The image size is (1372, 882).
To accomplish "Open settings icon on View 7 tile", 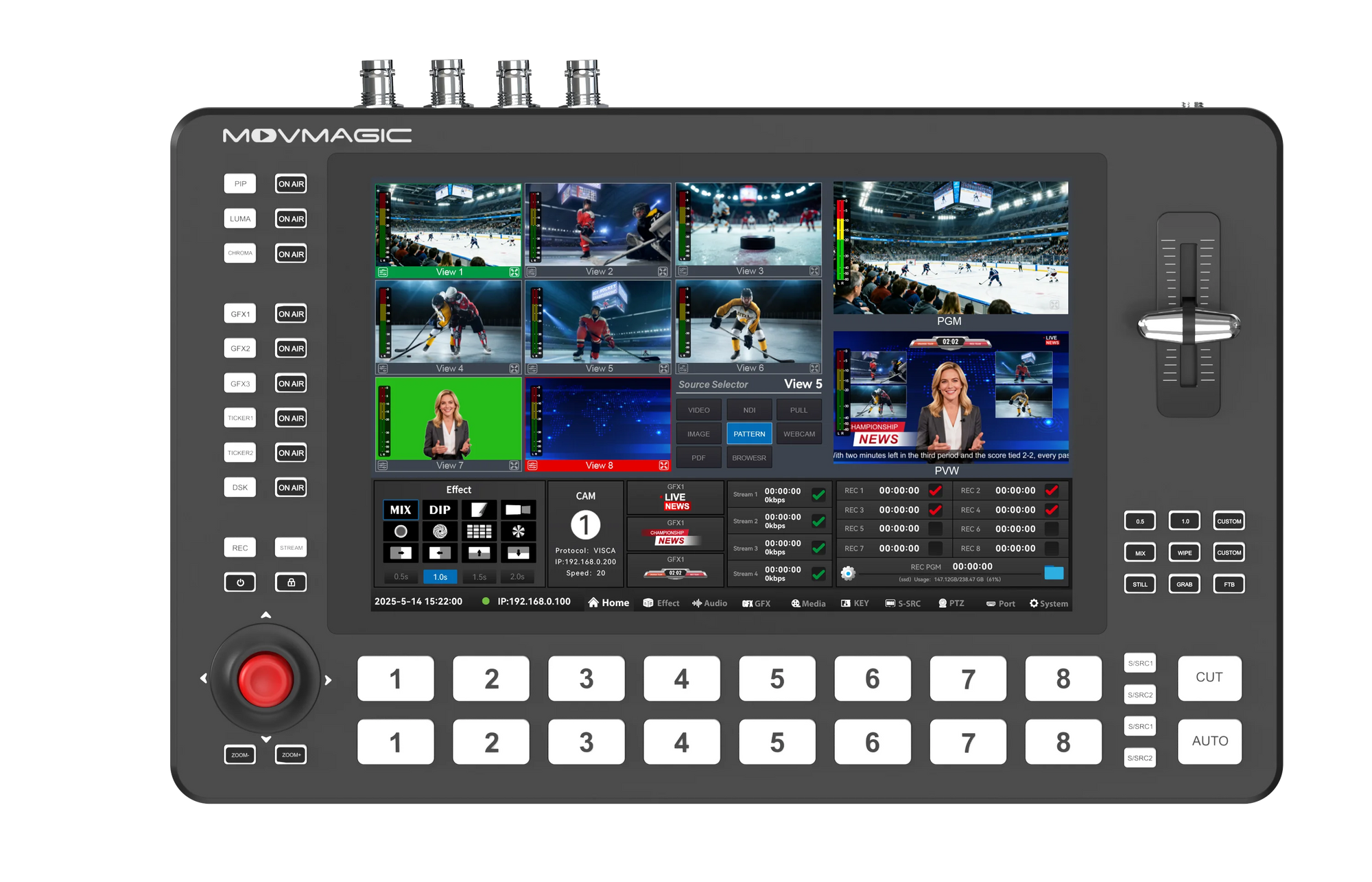I will (383, 465).
